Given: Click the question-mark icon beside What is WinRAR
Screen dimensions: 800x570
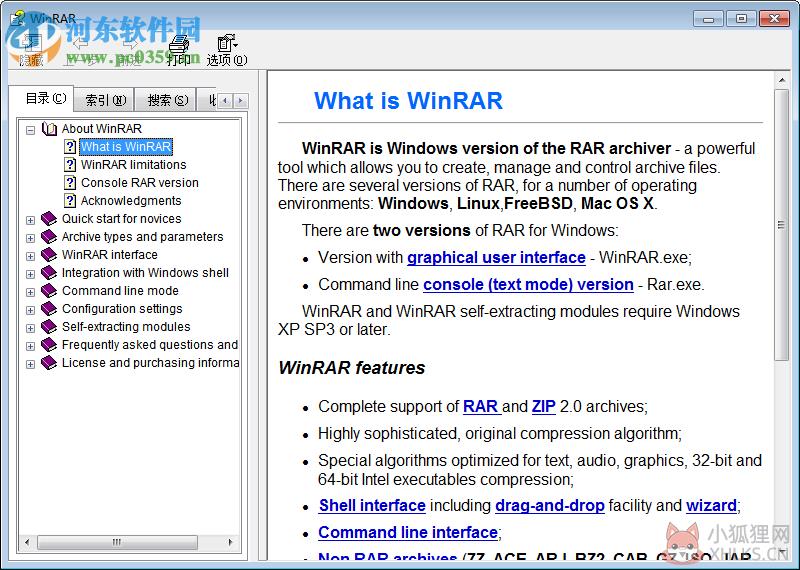Looking at the screenshot, I should tap(70, 146).
